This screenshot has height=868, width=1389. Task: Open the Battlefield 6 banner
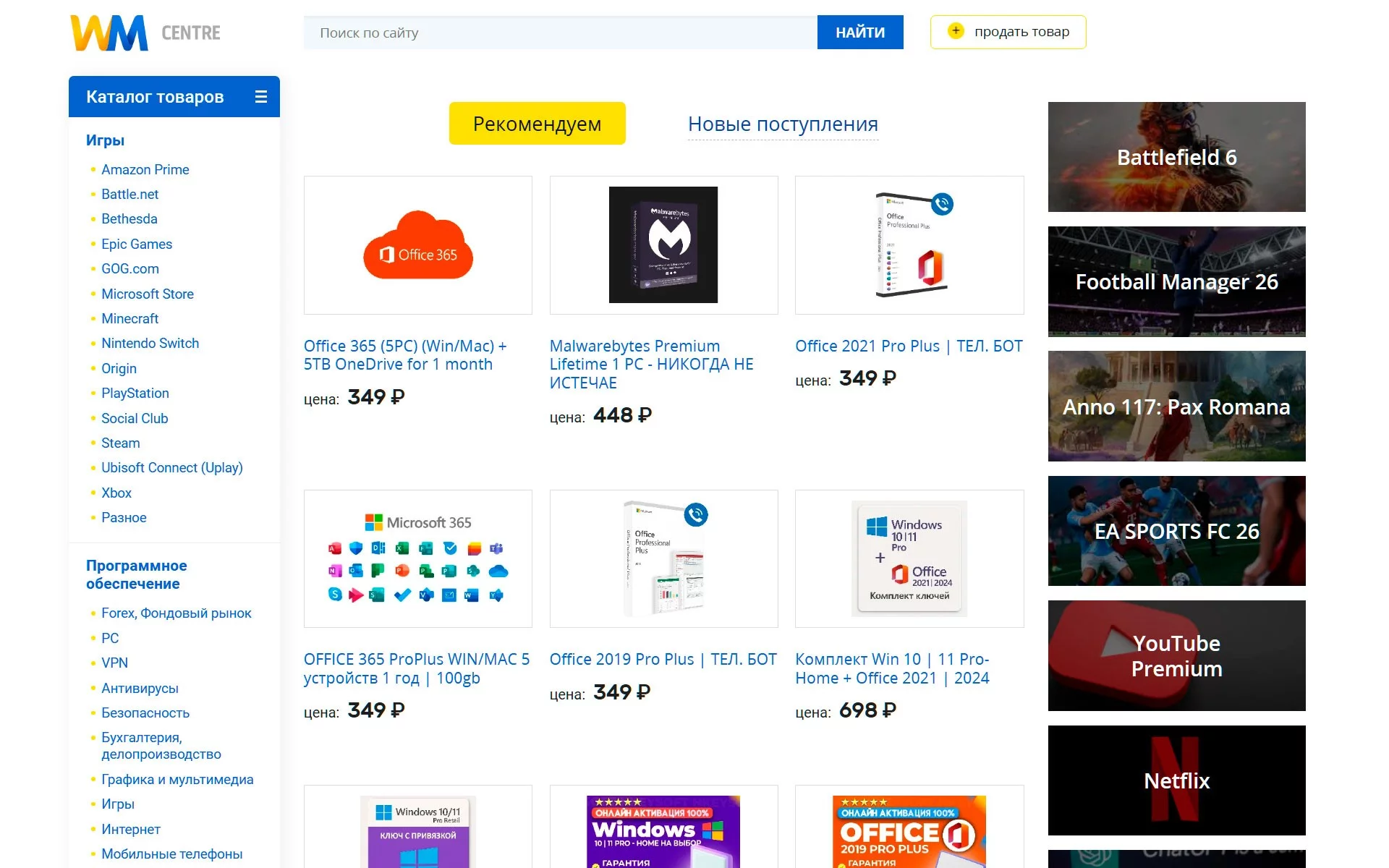click(x=1176, y=157)
